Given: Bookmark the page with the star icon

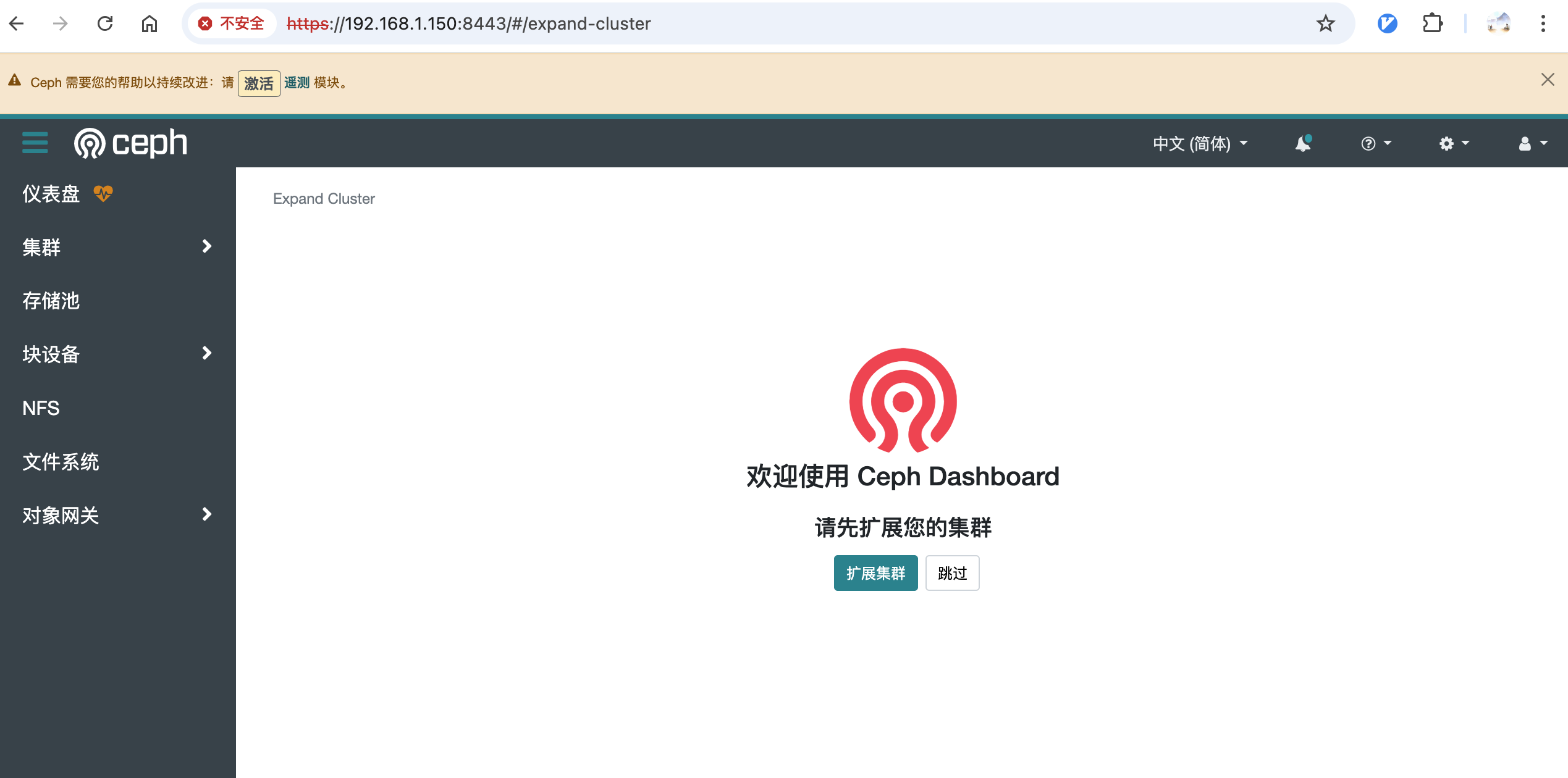Looking at the screenshot, I should click(x=1326, y=23).
